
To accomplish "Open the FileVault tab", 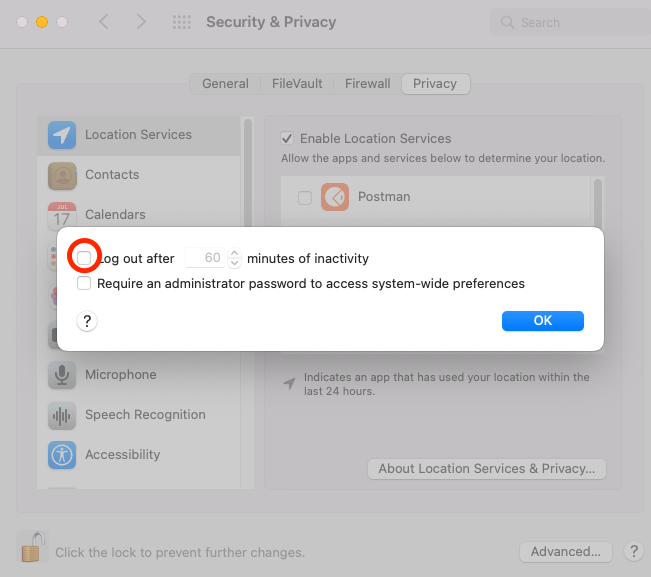I will tap(297, 84).
